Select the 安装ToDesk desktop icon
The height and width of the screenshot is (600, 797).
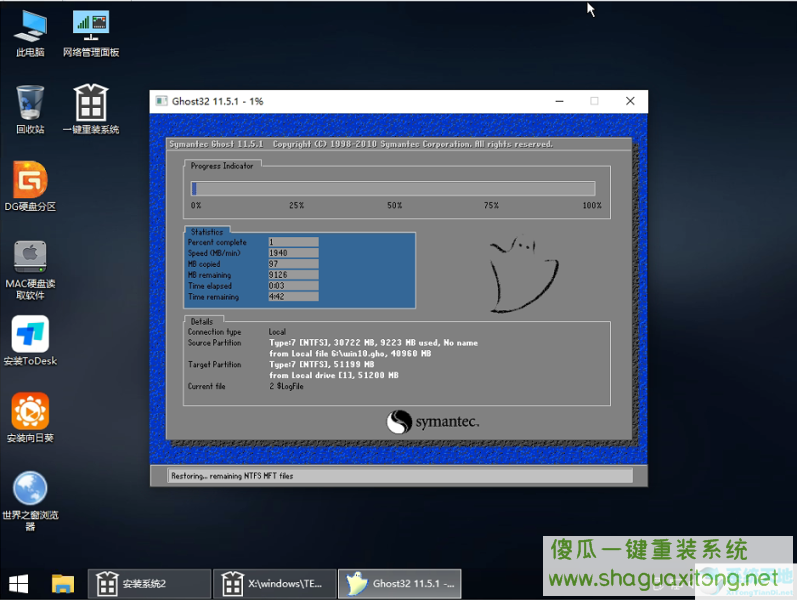tap(30, 341)
